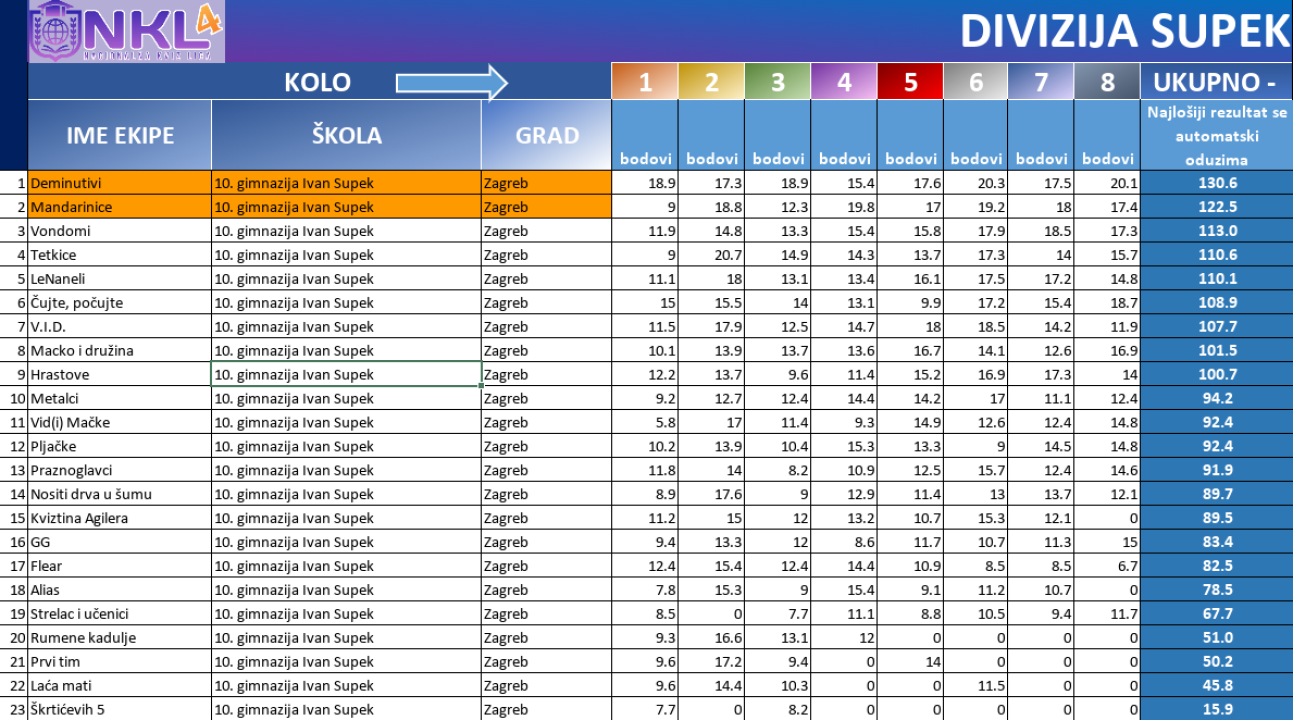Click the KOLO label cell
This screenshot has width=1293, height=720.
(x=317, y=82)
